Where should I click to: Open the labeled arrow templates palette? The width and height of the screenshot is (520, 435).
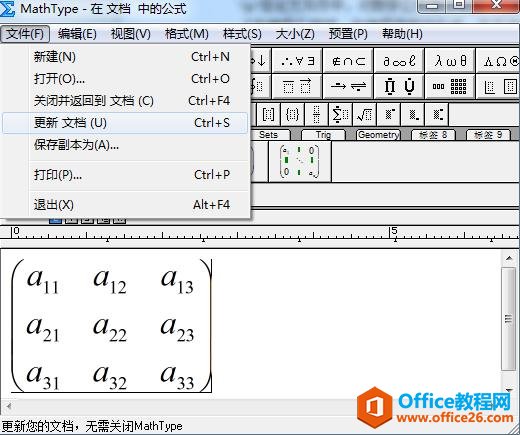click(x=348, y=87)
